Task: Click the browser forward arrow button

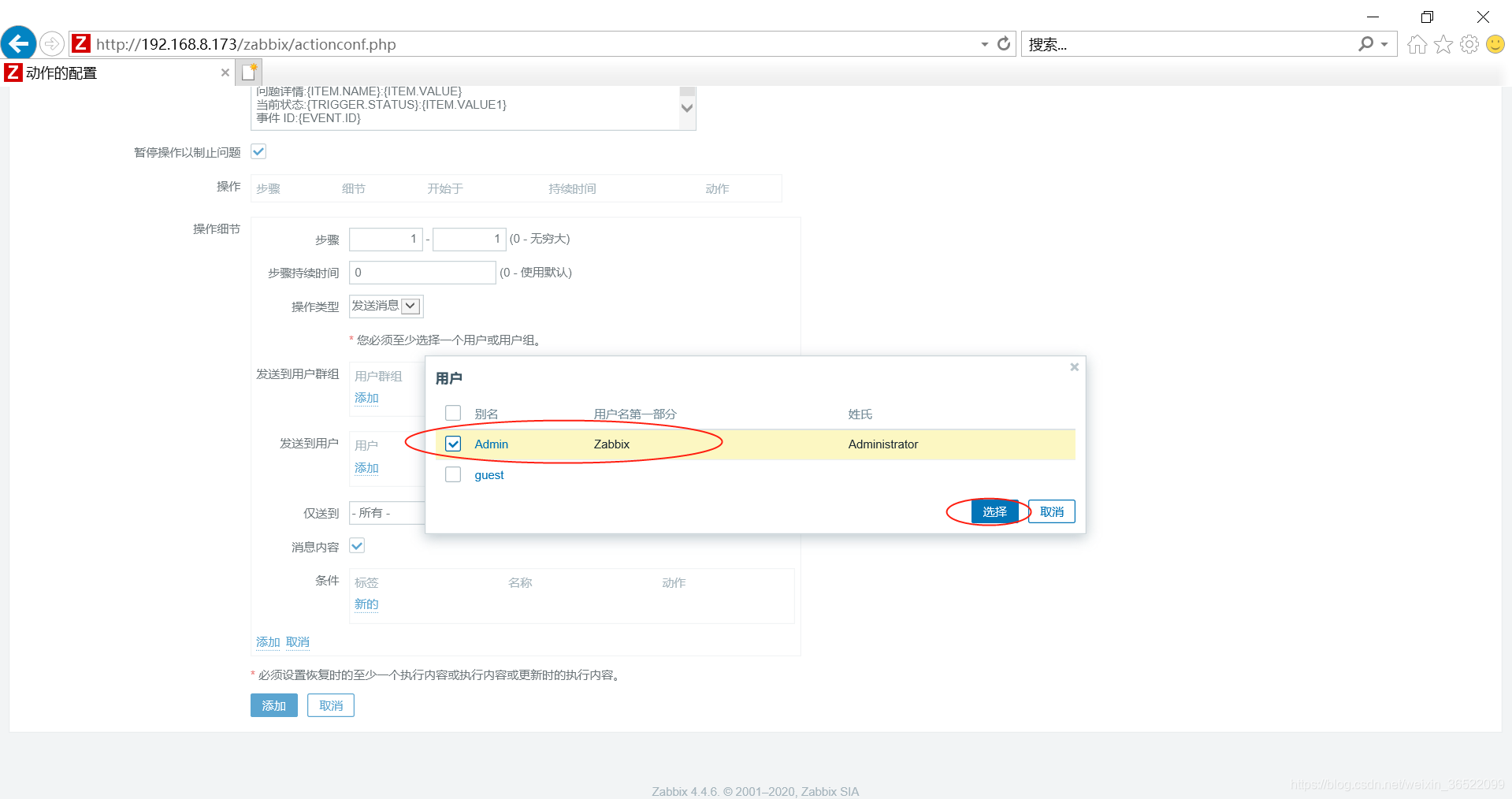Action: point(52,43)
